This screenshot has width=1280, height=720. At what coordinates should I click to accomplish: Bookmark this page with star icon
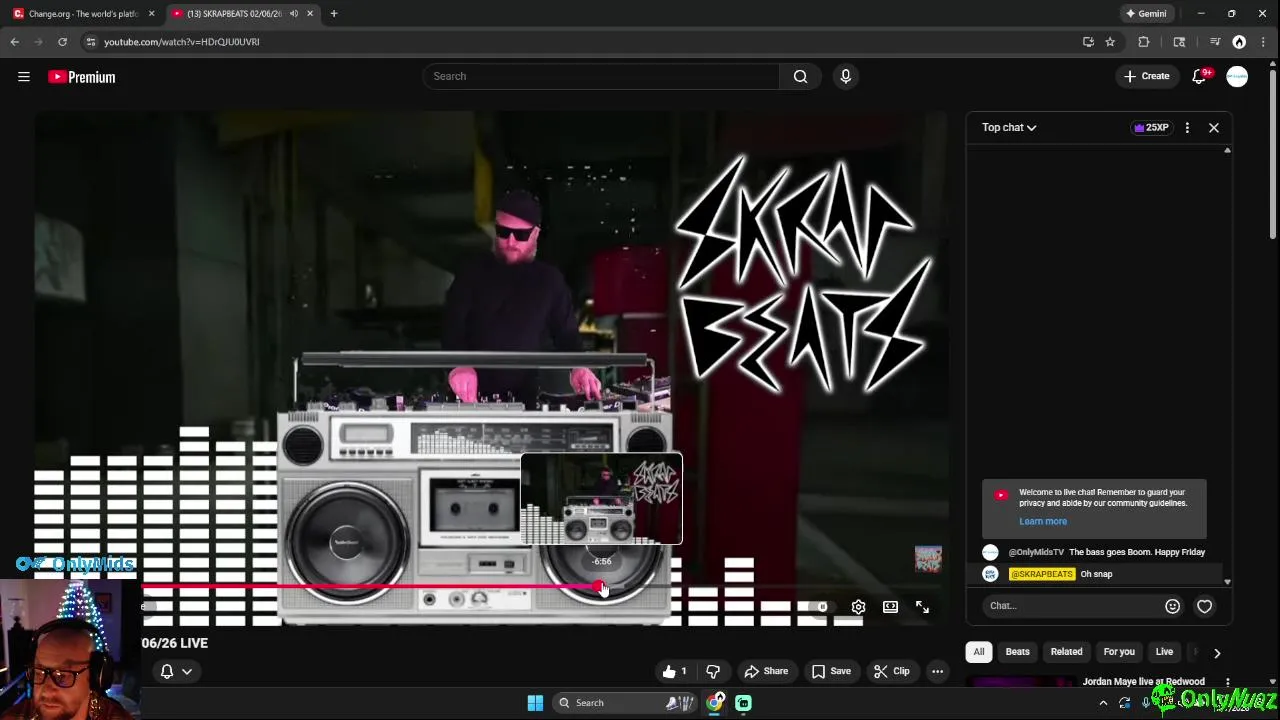click(x=1110, y=42)
